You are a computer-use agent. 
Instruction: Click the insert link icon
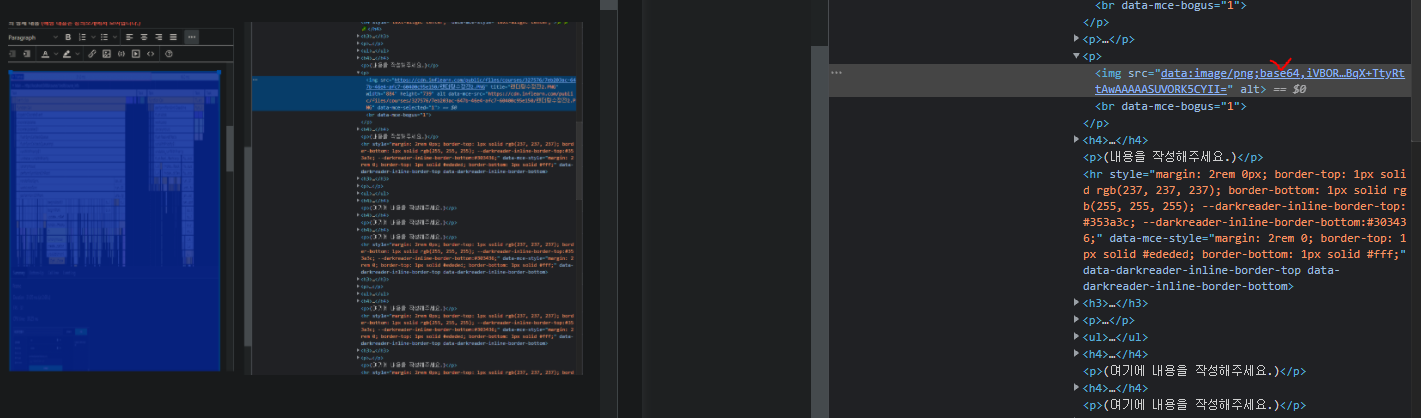point(92,54)
